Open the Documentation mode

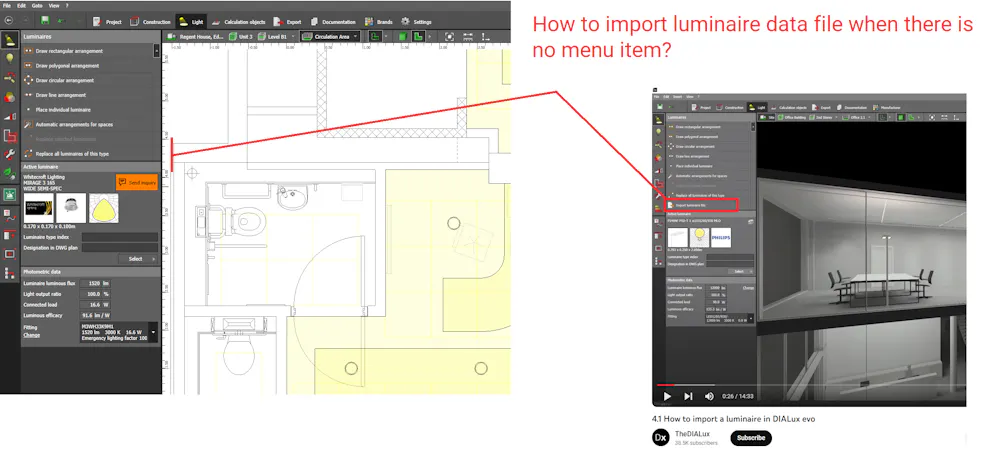(x=333, y=22)
